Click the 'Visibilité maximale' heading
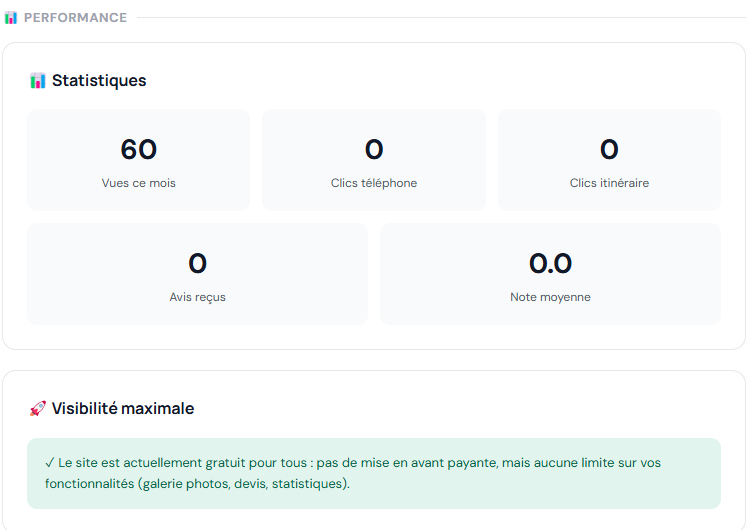Image resolution: width=750 pixels, height=530 pixels. [123, 409]
